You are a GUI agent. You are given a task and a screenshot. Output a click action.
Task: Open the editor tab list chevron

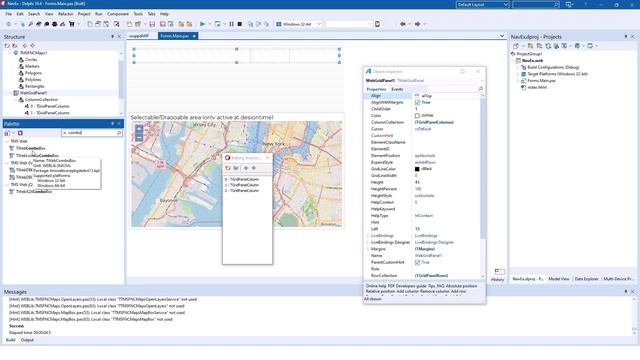(502, 36)
